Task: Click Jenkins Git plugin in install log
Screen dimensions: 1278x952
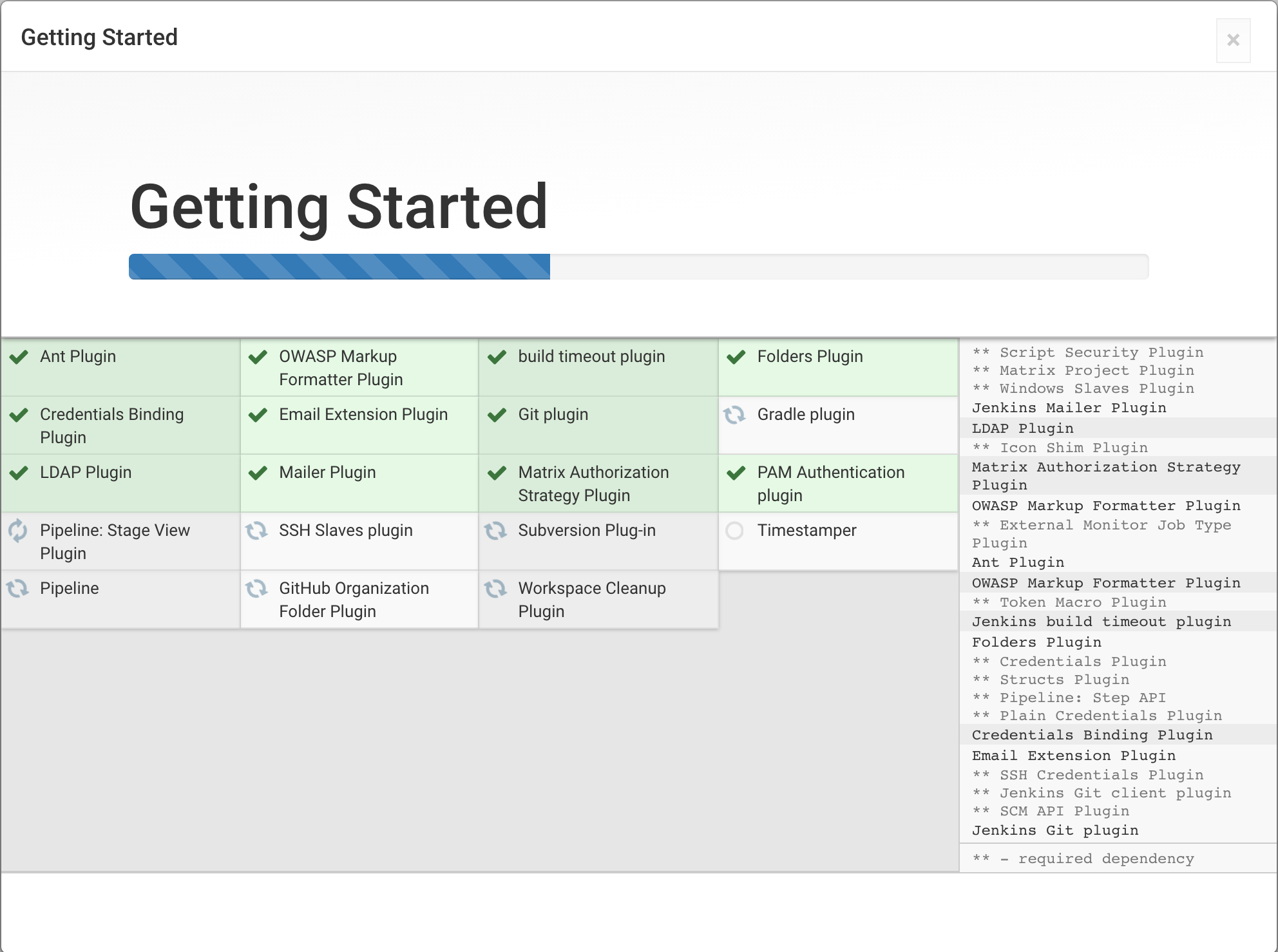Action: [x=1054, y=830]
